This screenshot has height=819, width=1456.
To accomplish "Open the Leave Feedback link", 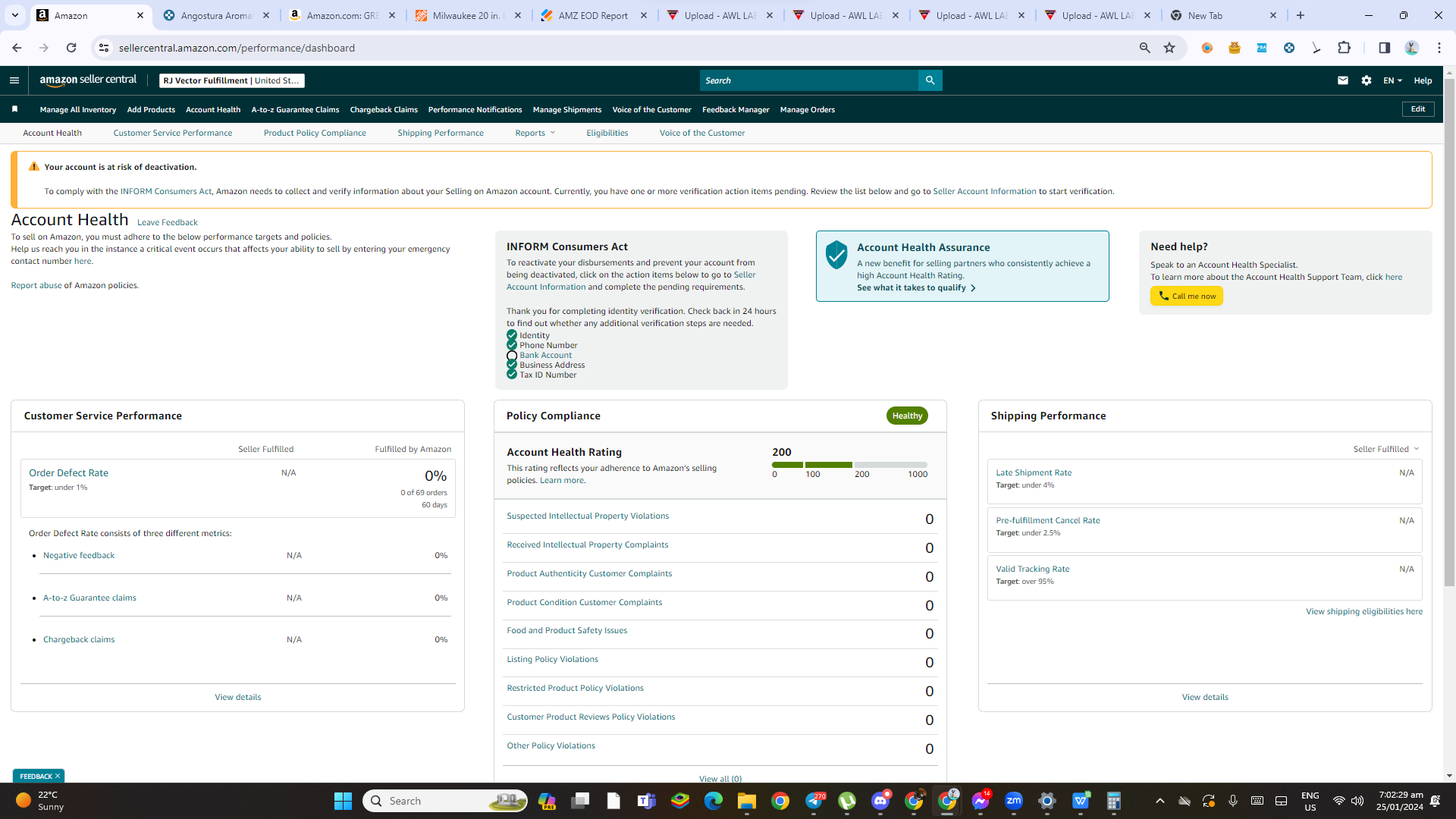I will 167,222.
